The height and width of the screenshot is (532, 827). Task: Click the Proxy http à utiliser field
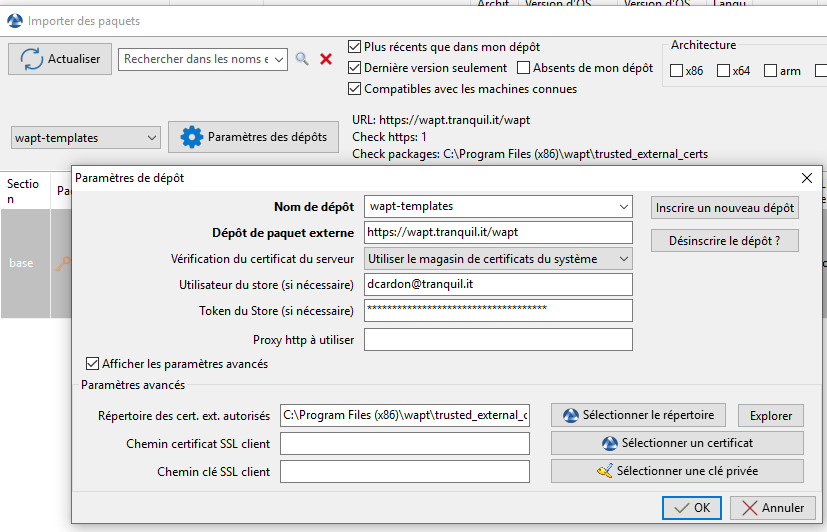coord(498,340)
